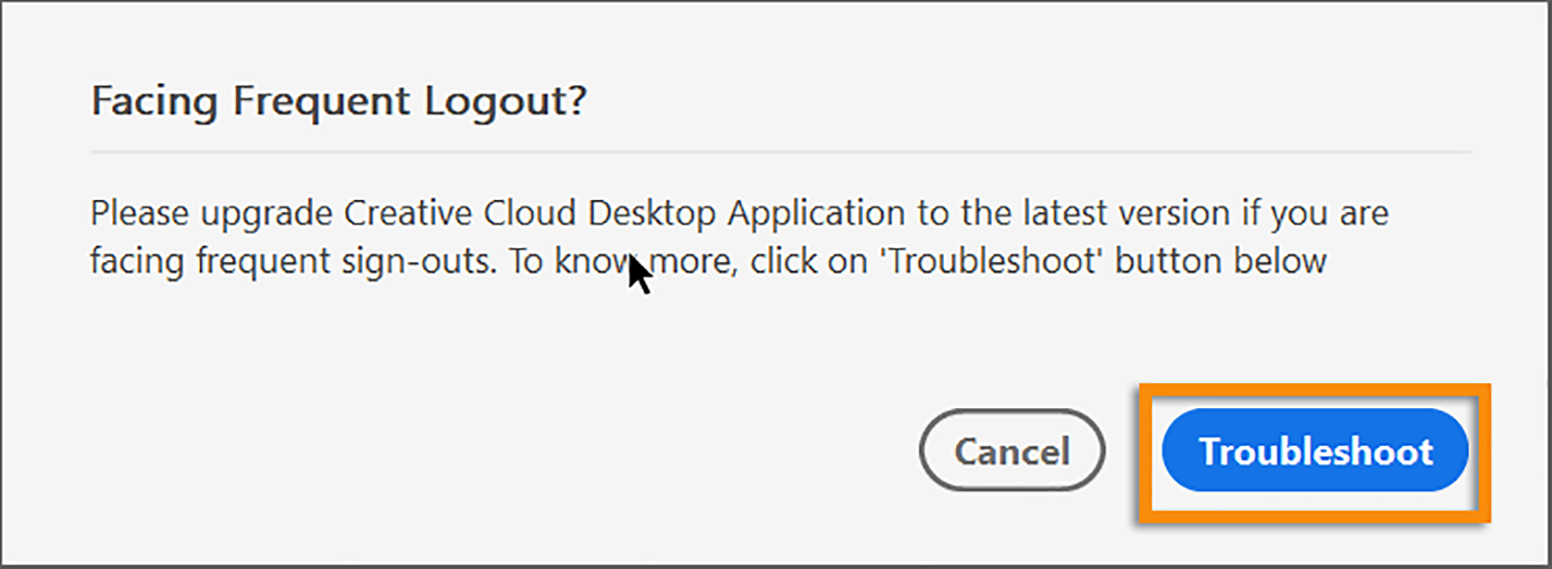Click the word 'facing' starting the second line

pyautogui.click(x=134, y=262)
